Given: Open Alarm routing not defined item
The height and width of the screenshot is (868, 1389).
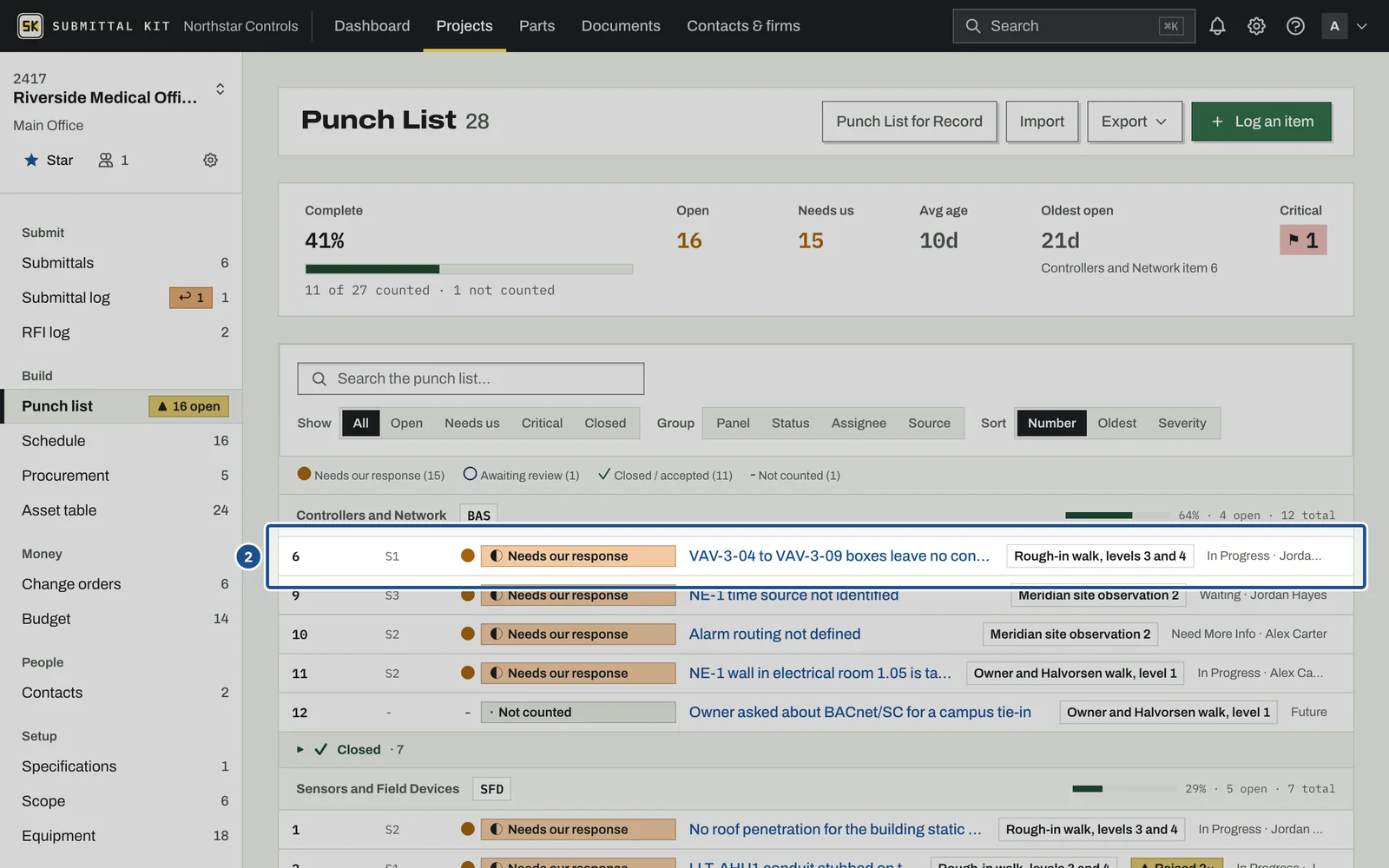Looking at the screenshot, I should click(775, 635).
